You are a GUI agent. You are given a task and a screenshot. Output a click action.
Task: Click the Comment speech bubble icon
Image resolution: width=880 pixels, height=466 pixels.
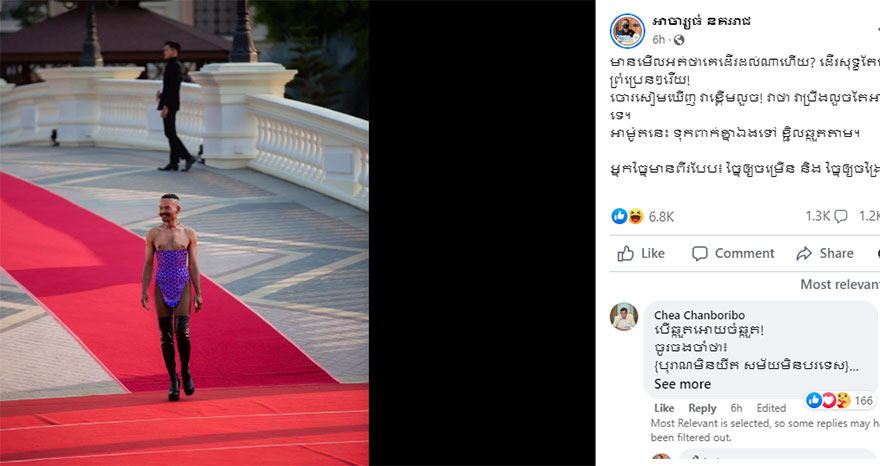tap(699, 254)
